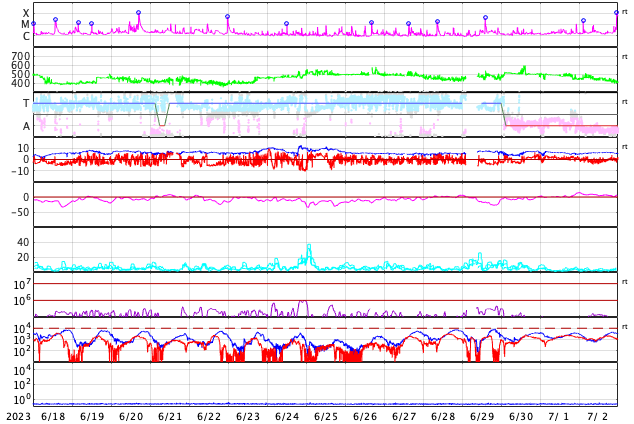The height and width of the screenshot is (424, 634).
Task: Click the M flare class label
Action: pos(25,25)
